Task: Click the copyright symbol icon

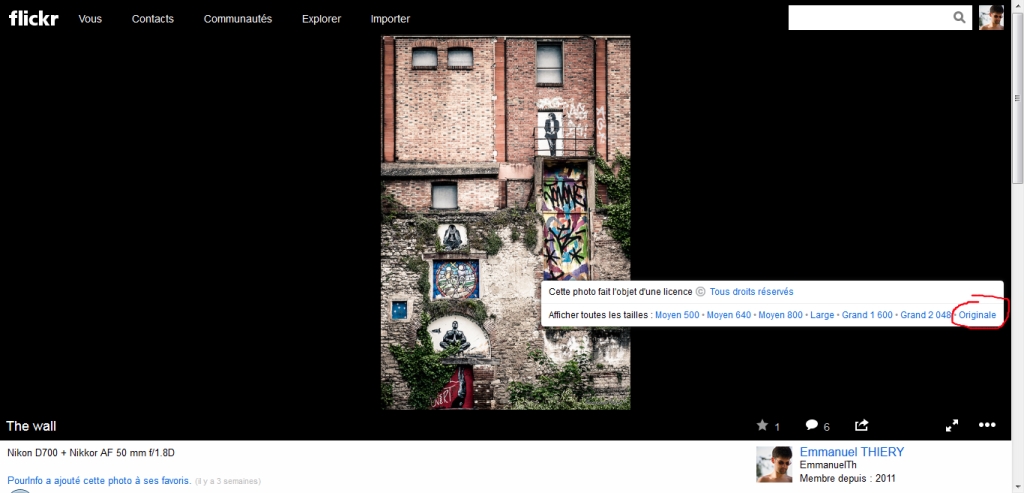Action: [x=701, y=292]
